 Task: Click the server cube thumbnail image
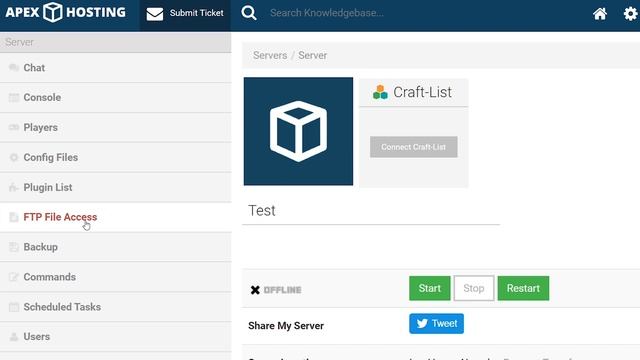pyautogui.click(x=298, y=131)
